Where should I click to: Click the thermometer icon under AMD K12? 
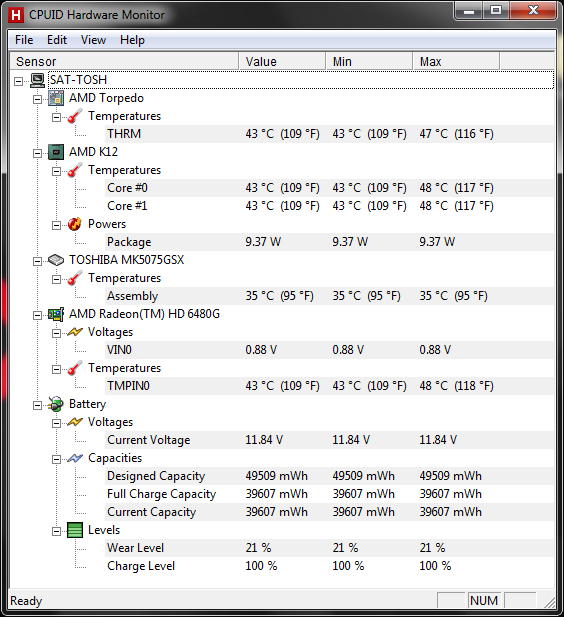pyautogui.click(x=75, y=170)
